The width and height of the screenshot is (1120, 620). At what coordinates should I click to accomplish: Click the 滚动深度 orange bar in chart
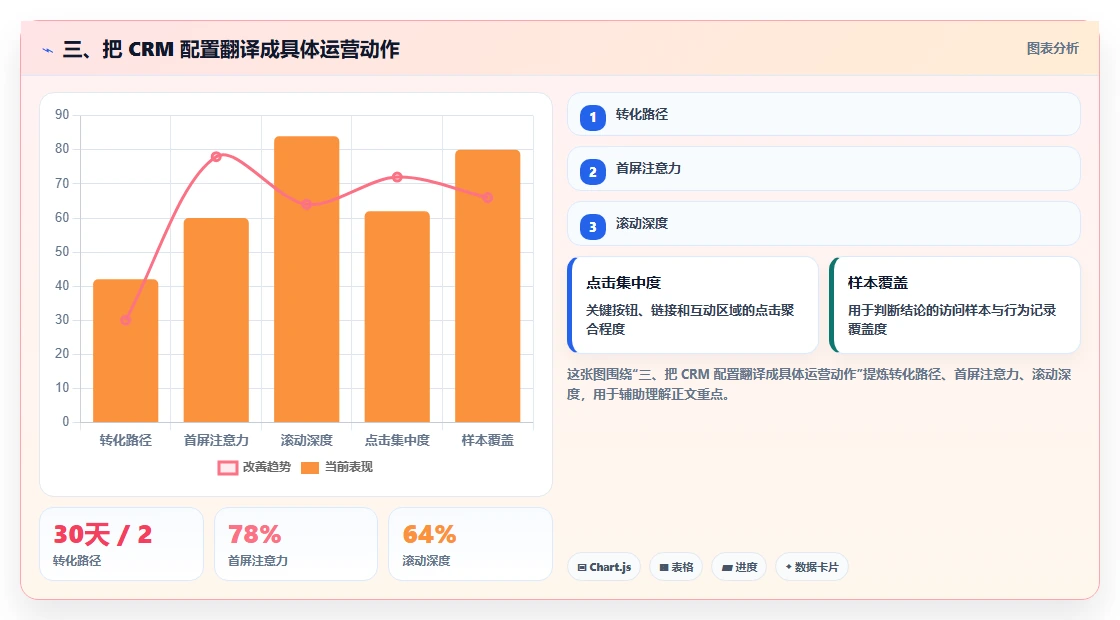click(306, 279)
